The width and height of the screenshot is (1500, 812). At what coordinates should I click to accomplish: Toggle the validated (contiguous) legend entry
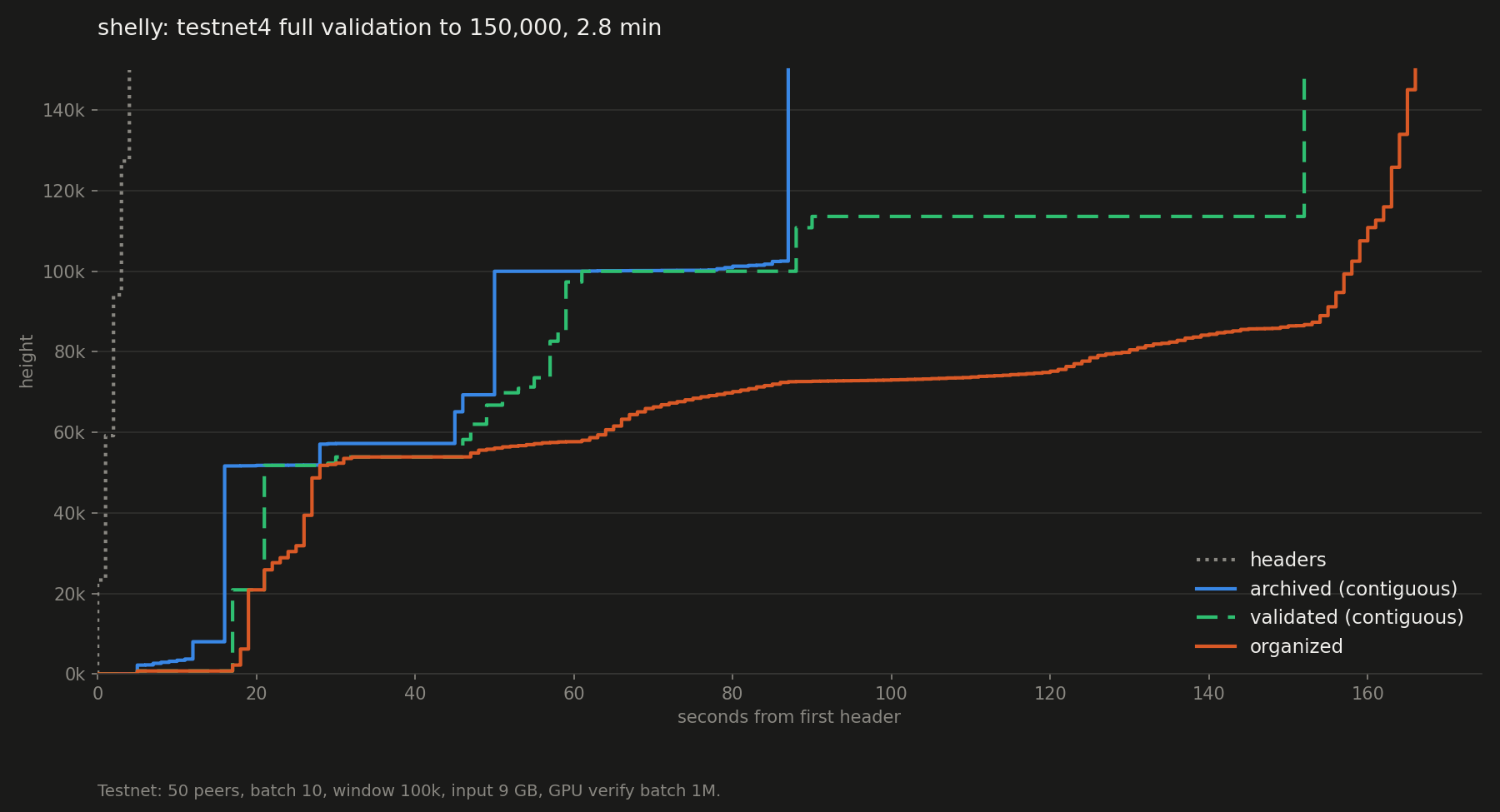(1329, 617)
